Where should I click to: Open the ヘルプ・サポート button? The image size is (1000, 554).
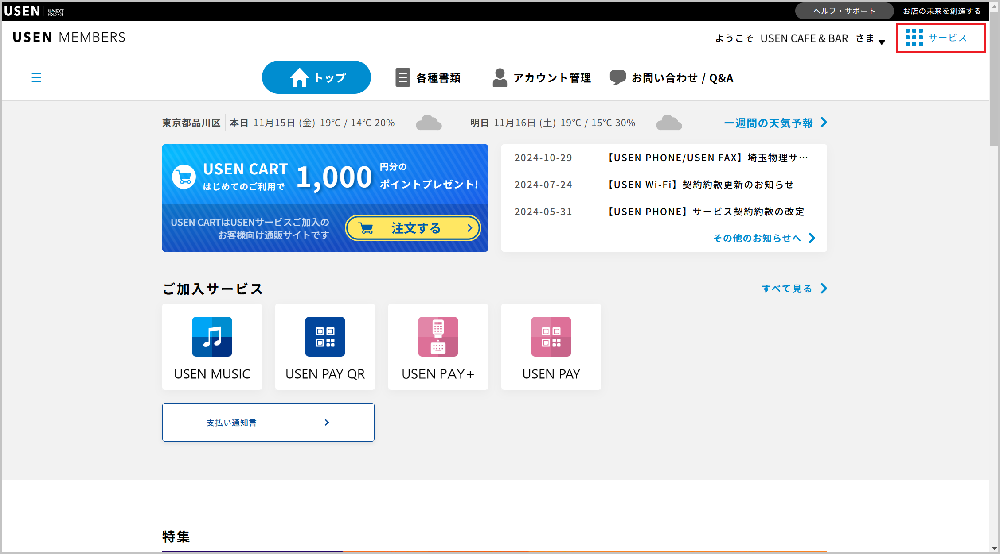(x=844, y=11)
